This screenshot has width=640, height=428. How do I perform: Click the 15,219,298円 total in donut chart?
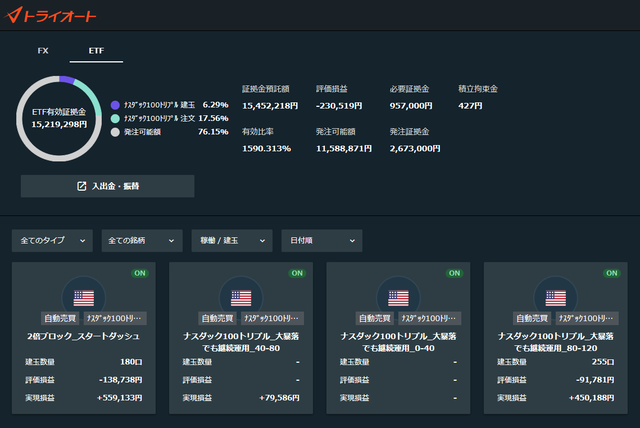(x=59, y=124)
